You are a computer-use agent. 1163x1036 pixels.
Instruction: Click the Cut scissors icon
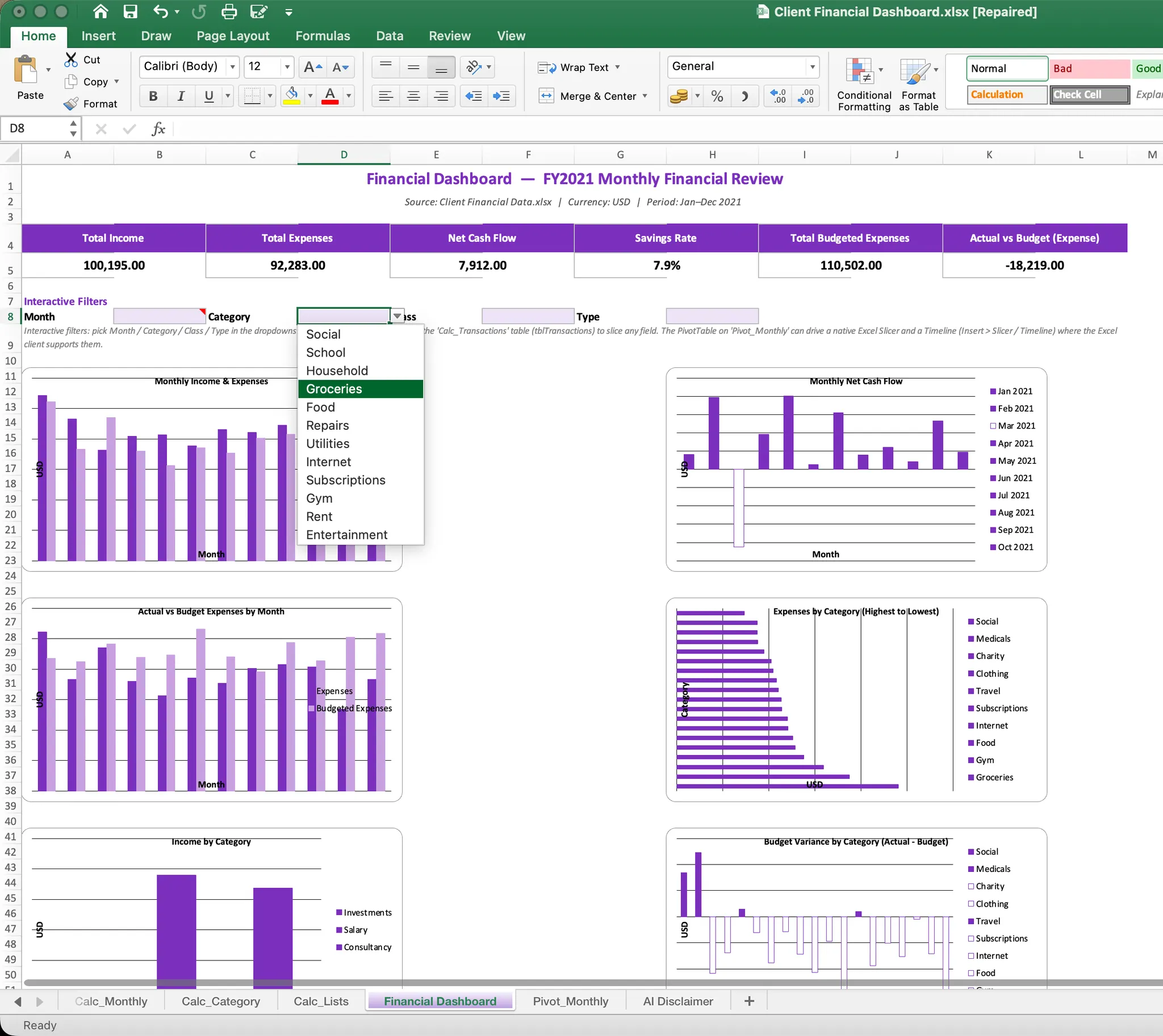coord(71,59)
